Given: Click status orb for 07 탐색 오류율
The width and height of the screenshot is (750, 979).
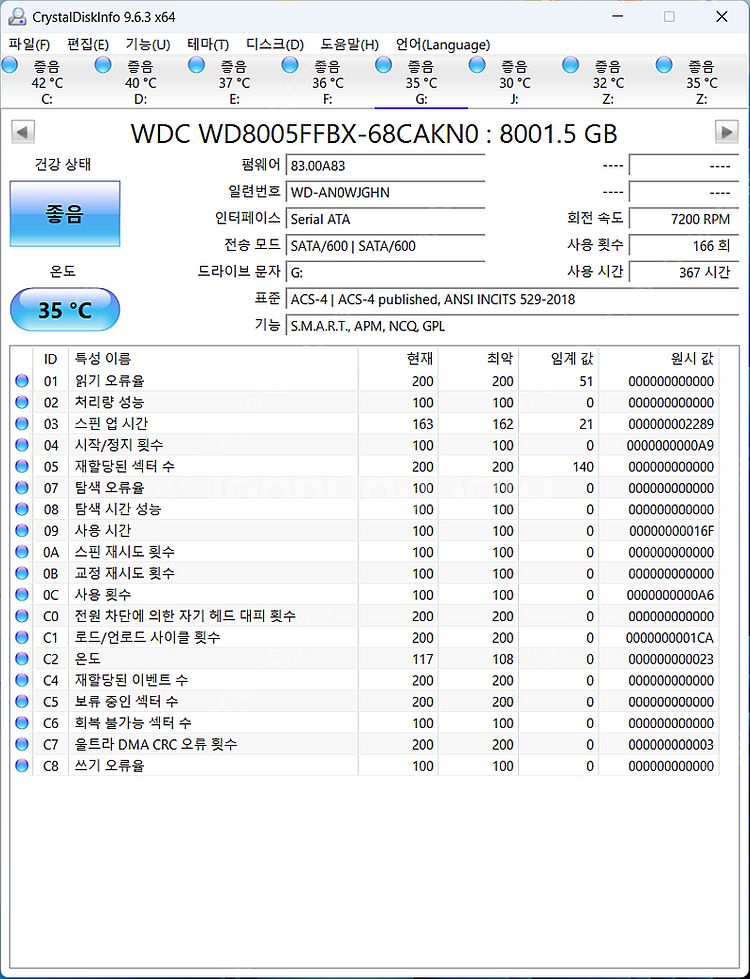Looking at the screenshot, I should point(22,488).
